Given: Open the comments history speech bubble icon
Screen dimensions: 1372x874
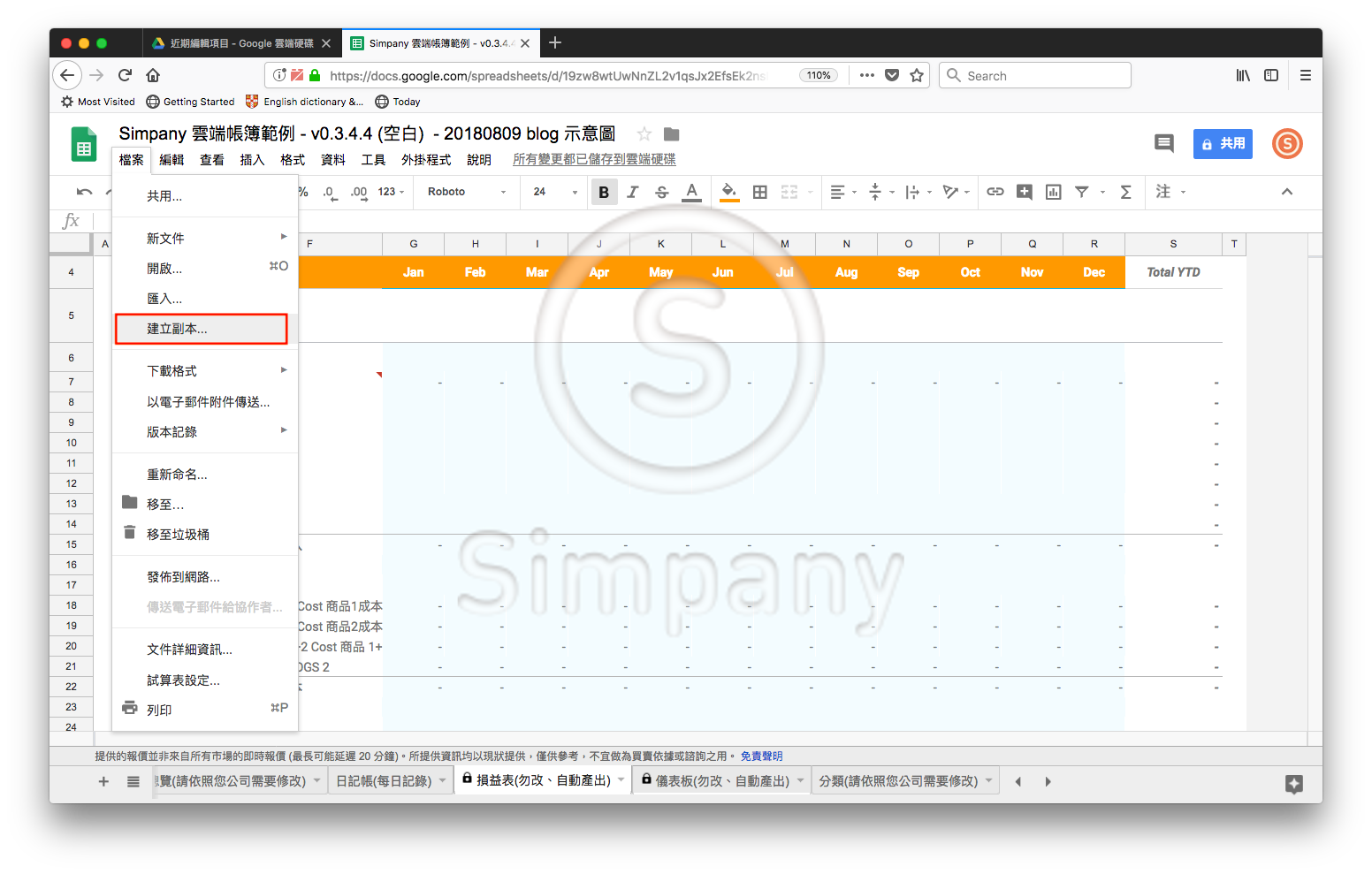Looking at the screenshot, I should (x=1164, y=143).
